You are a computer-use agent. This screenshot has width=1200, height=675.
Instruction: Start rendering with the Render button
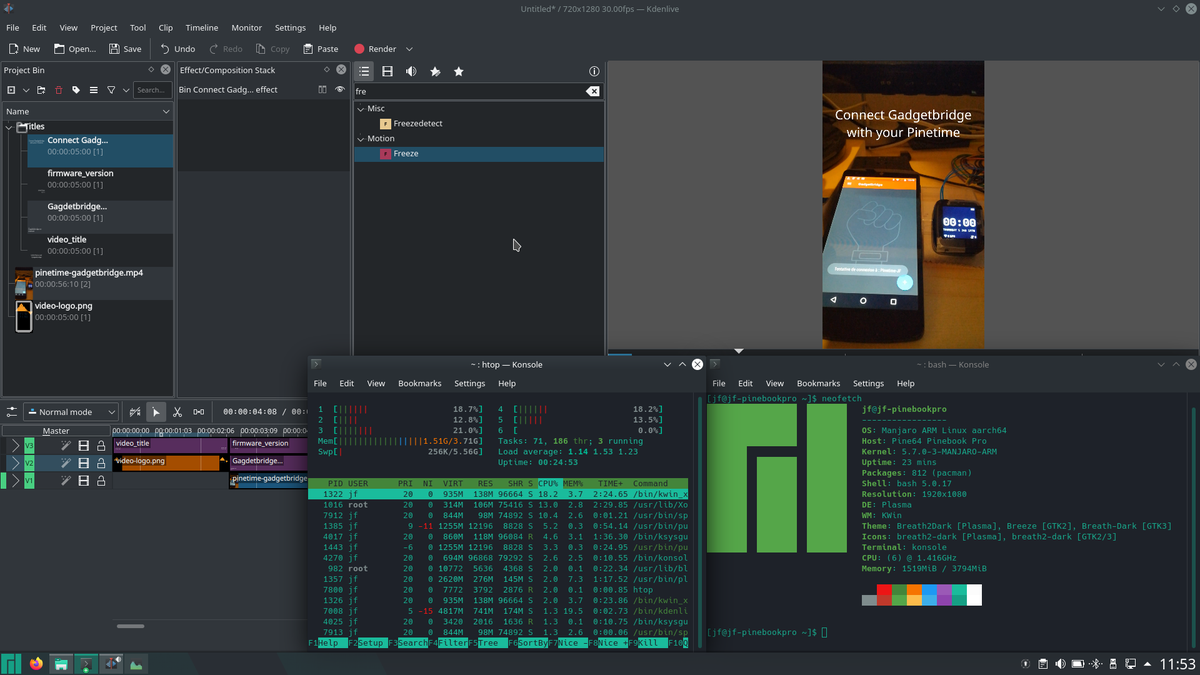coord(375,48)
